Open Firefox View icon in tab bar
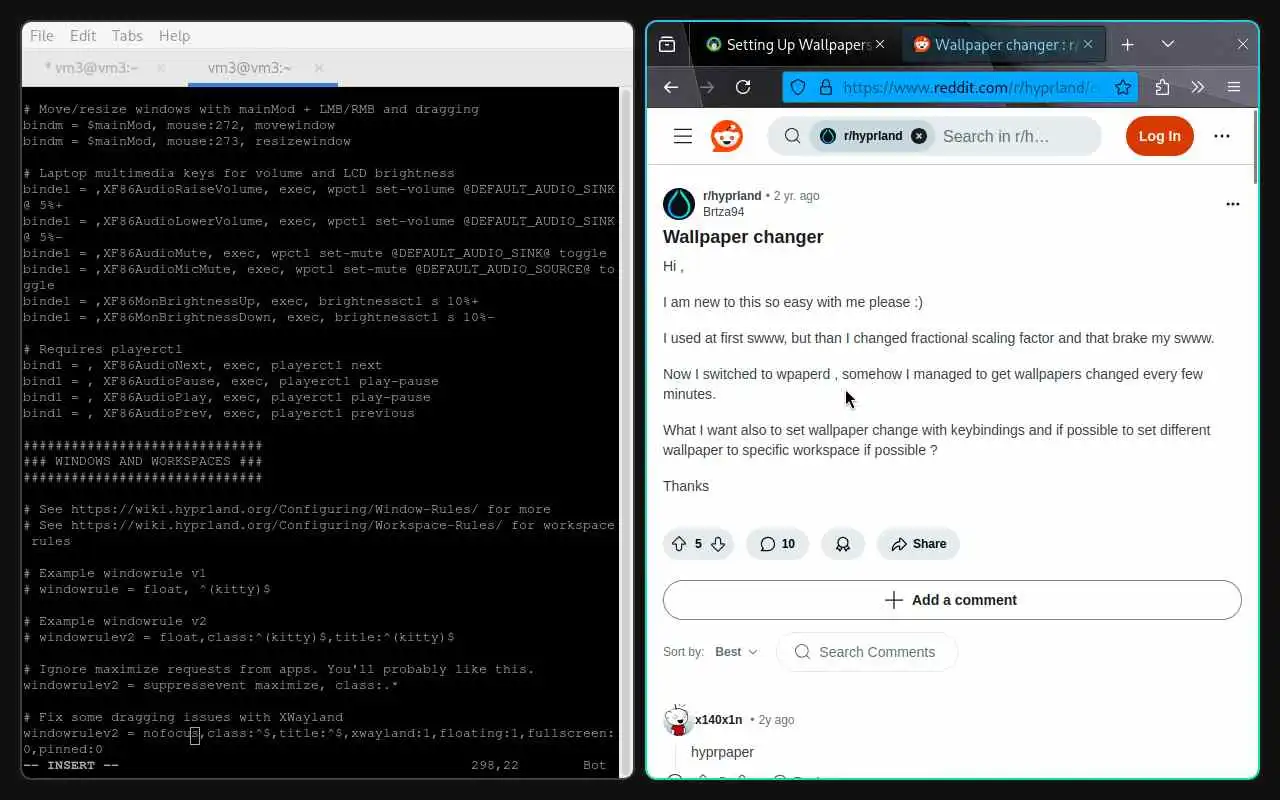 pos(667,44)
